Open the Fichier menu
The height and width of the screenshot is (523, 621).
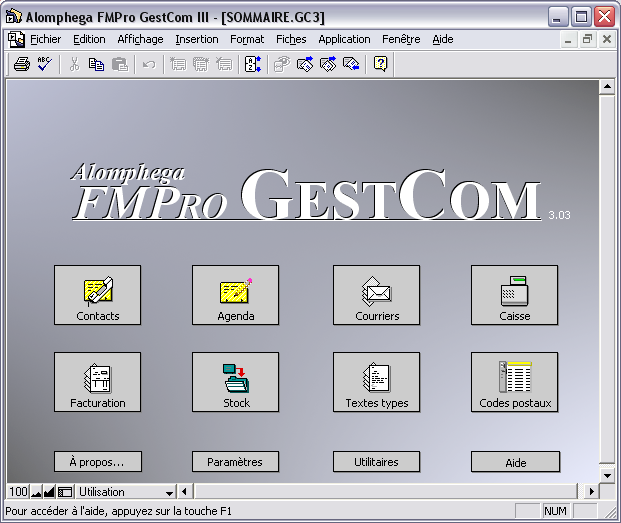pyautogui.click(x=46, y=39)
